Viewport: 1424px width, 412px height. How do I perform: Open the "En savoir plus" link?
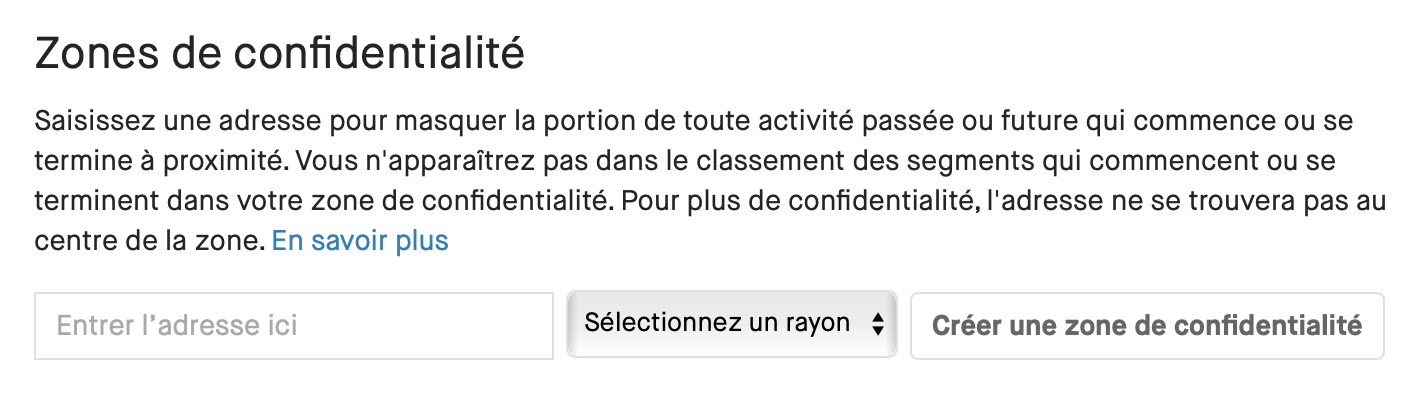click(x=360, y=241)
